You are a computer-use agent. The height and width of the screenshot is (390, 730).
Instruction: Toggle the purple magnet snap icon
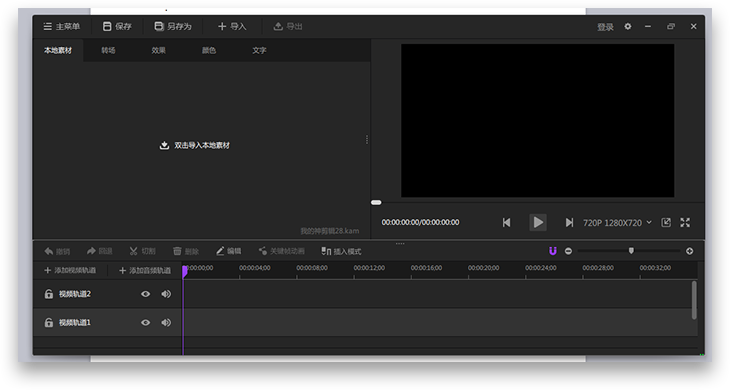tap(553, 251)
